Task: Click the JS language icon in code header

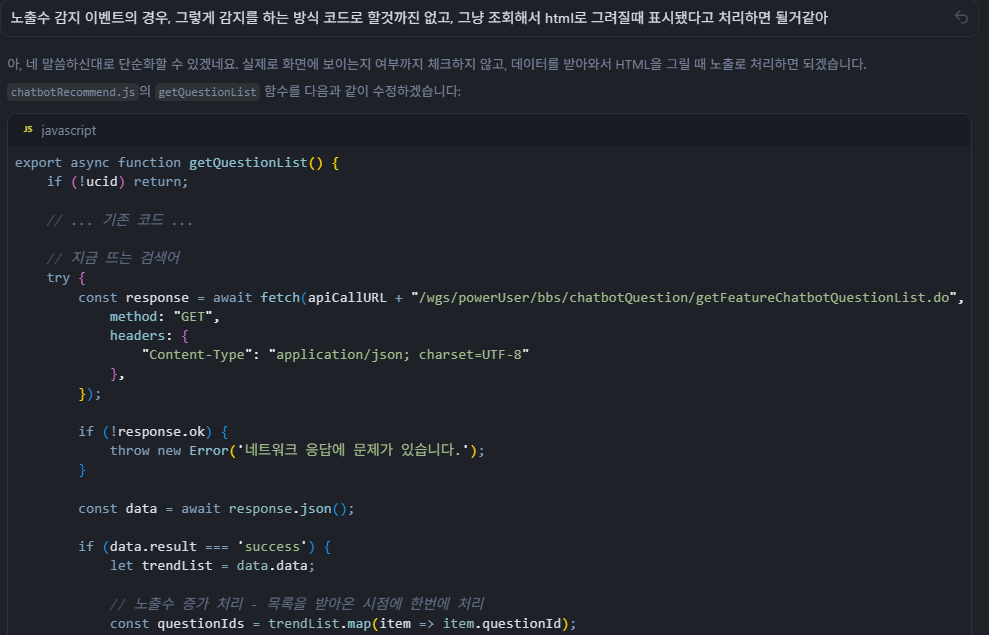Action: [28, 130]
